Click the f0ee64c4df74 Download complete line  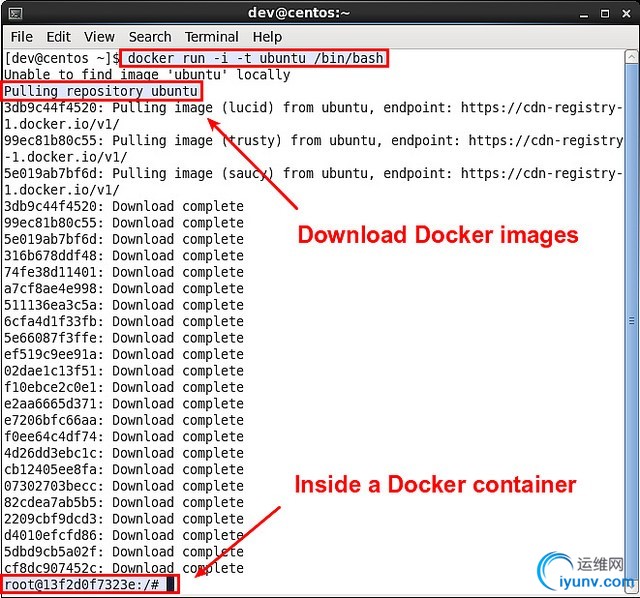[124, 437]
